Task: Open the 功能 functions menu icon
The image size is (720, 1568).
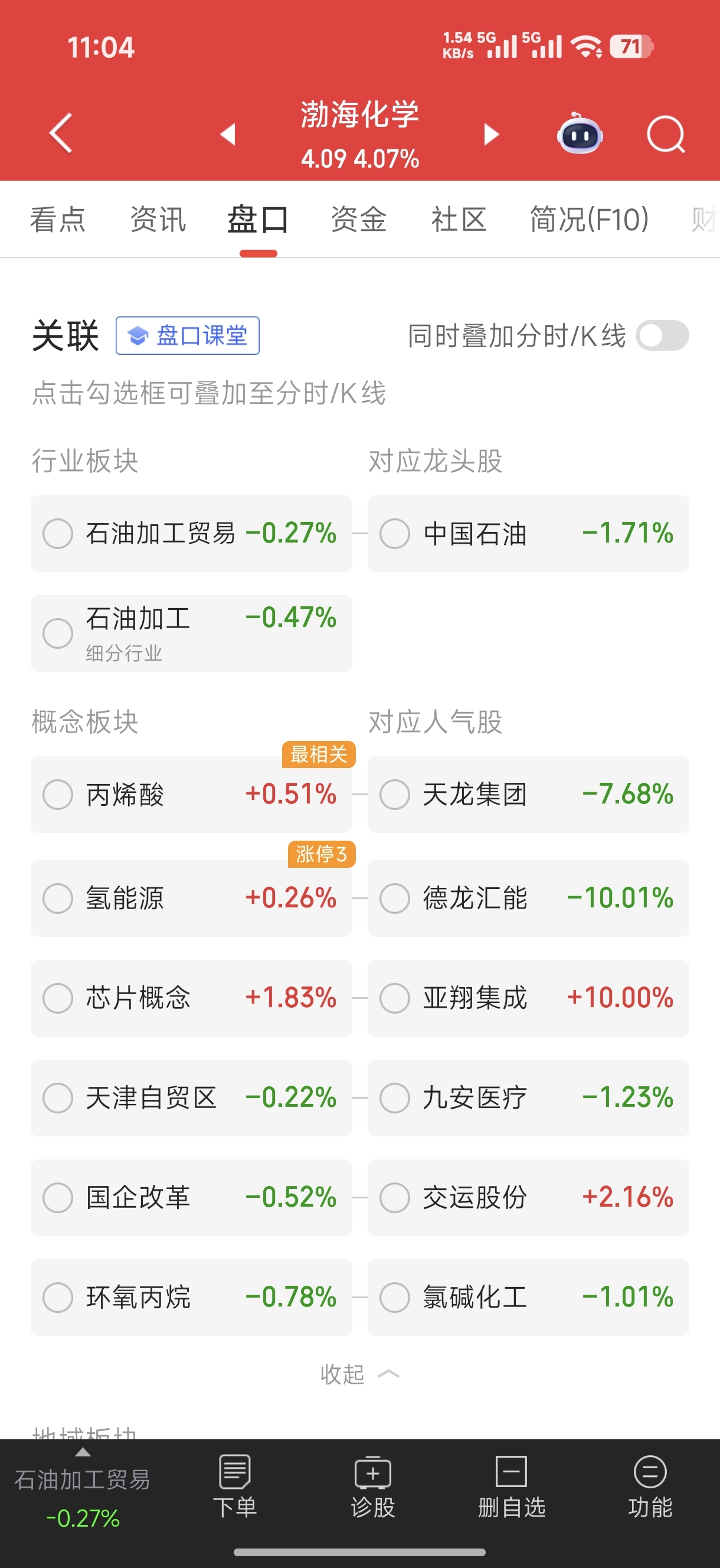Action: (x=649, y=1485)
